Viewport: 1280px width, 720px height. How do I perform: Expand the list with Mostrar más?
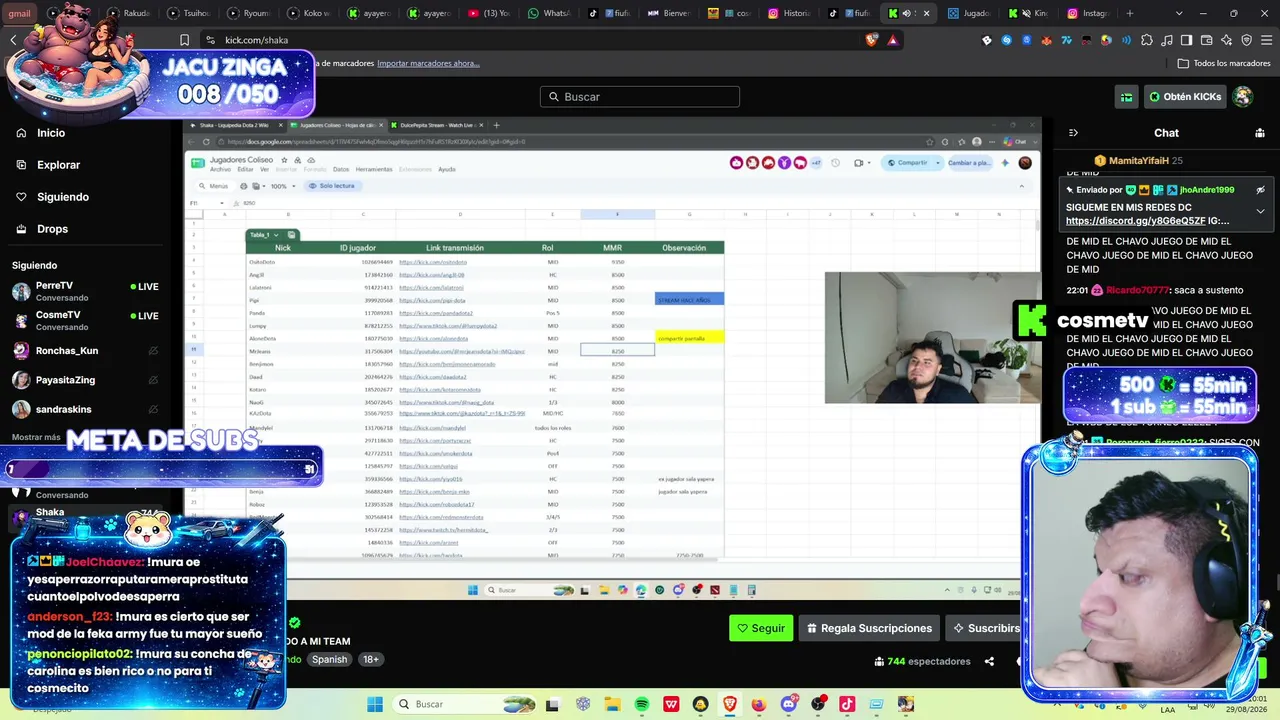[36, 437]
